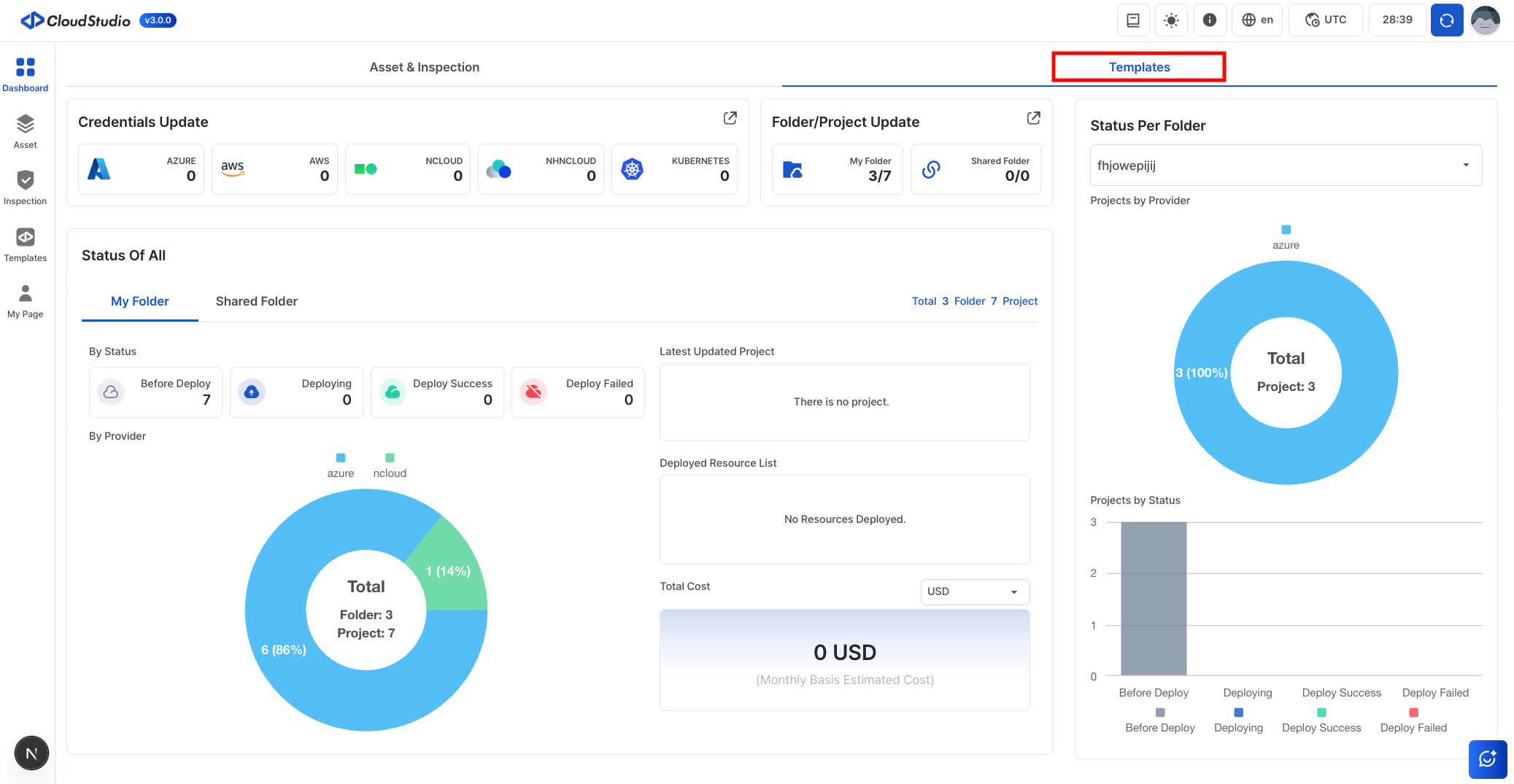
Task: Click Deploy Failed red legend swatch
Action: (1413, 713)
